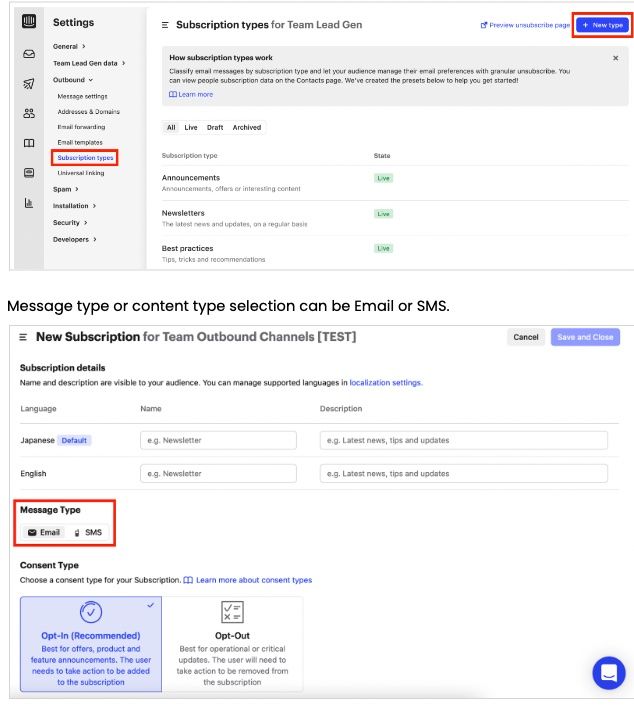
Task: Click English Name input field
Action: [x=218, y=474]
